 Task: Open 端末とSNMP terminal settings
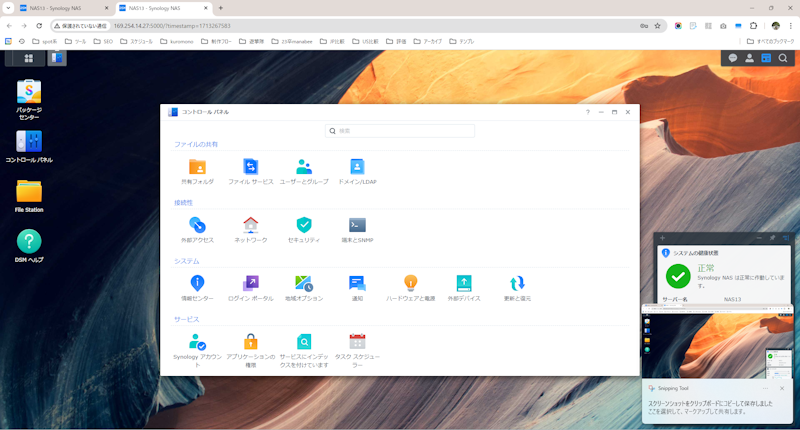coord(357,230)
